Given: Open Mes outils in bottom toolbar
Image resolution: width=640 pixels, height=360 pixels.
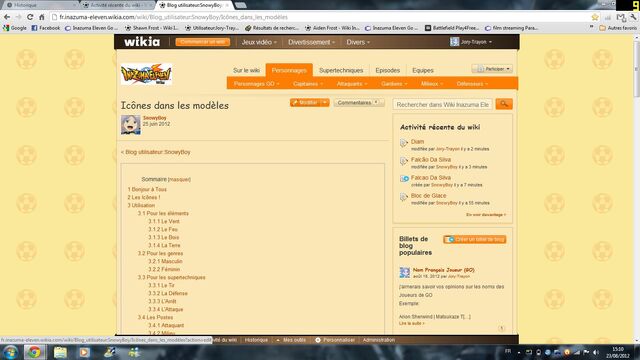Looking at the screenshot, I should (x=291, y=340).
